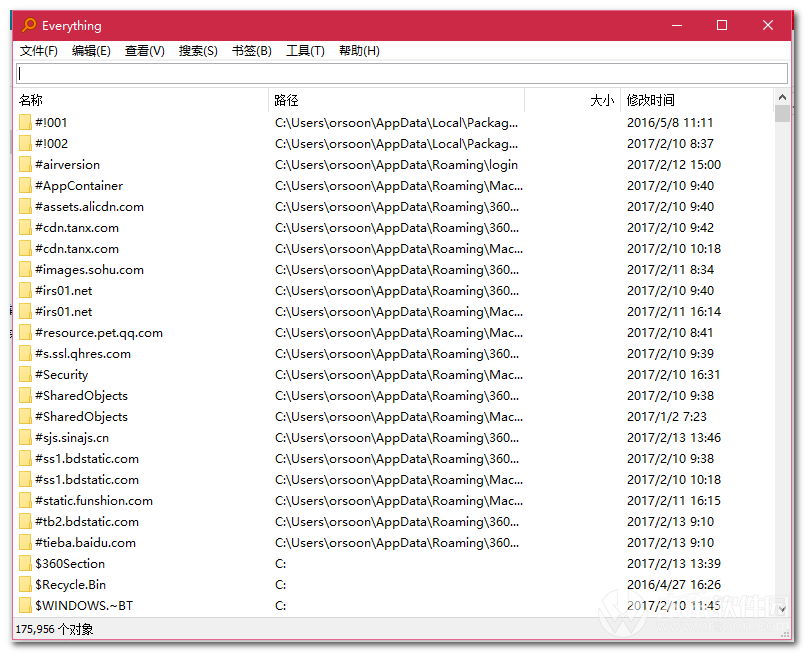805x653 pixels.
Task: Select the folder icon of #Security
Action: pyautogui.click(x=25, y=375)
